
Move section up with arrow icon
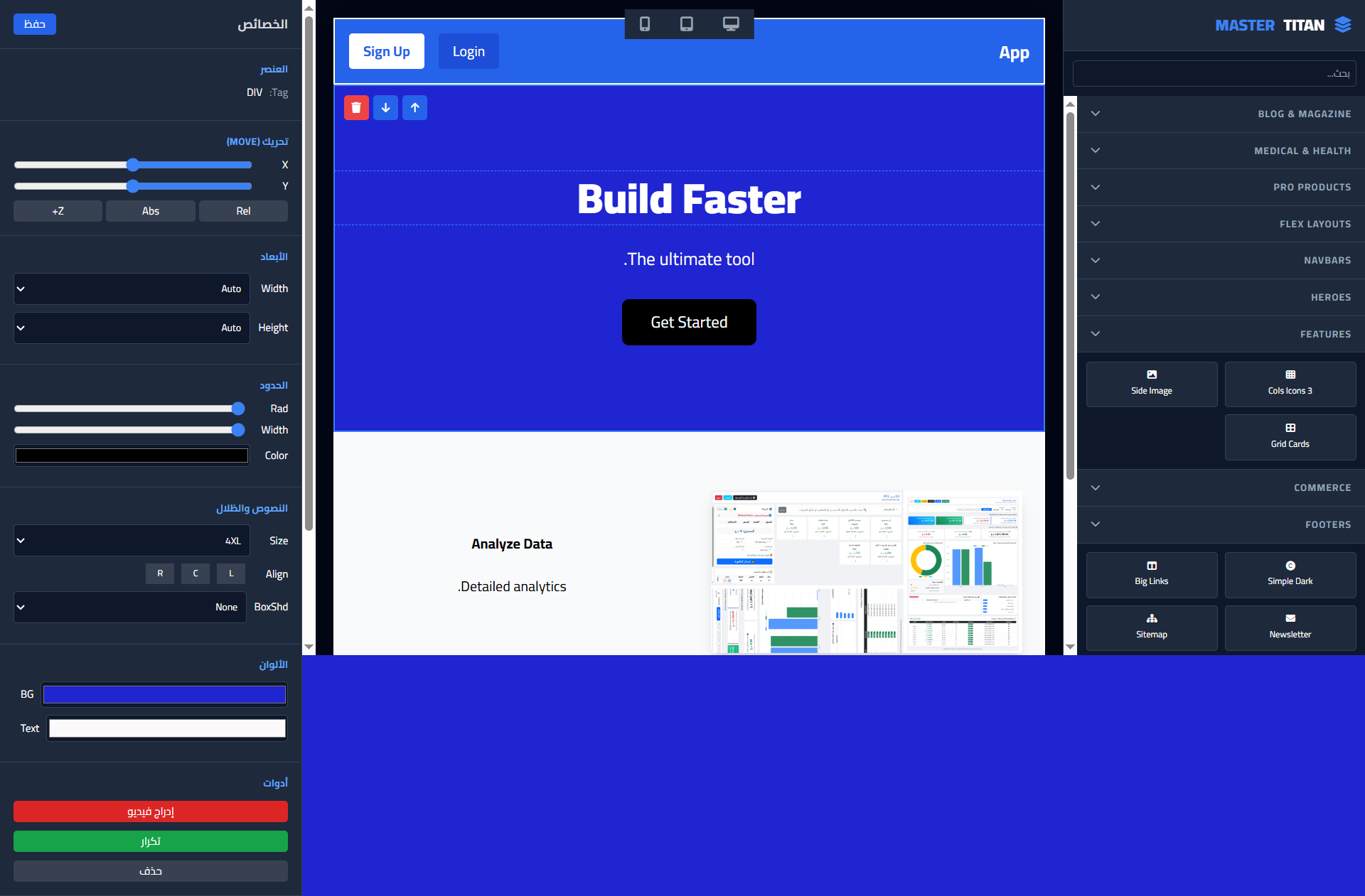click(x=414, y=108)
